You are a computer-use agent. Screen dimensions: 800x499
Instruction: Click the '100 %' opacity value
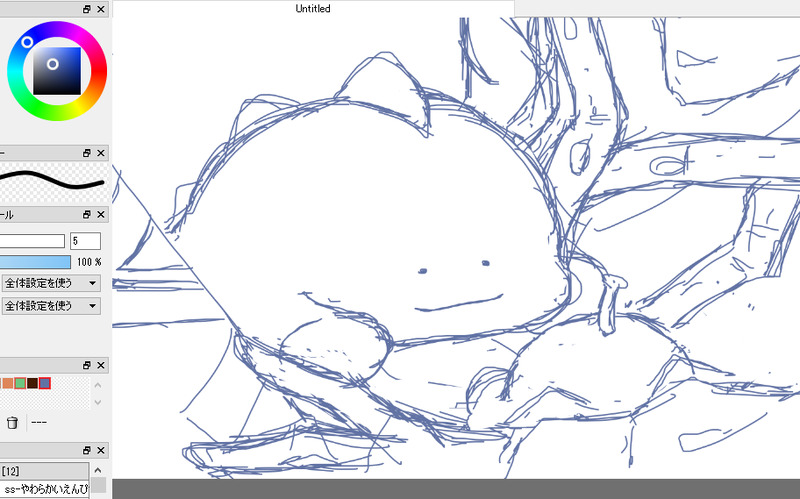89,262
